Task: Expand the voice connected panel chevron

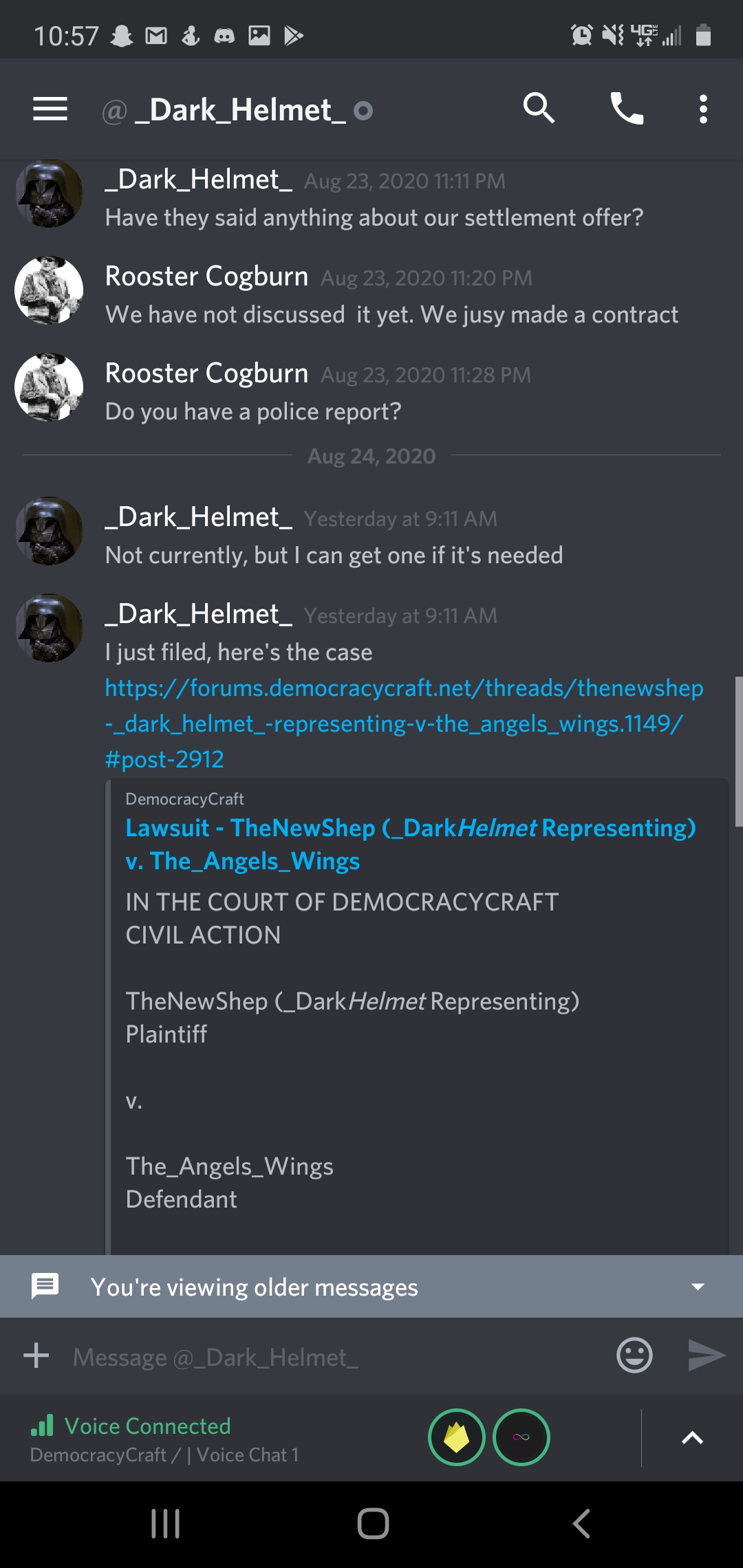Action: [x=692, y=1437]
